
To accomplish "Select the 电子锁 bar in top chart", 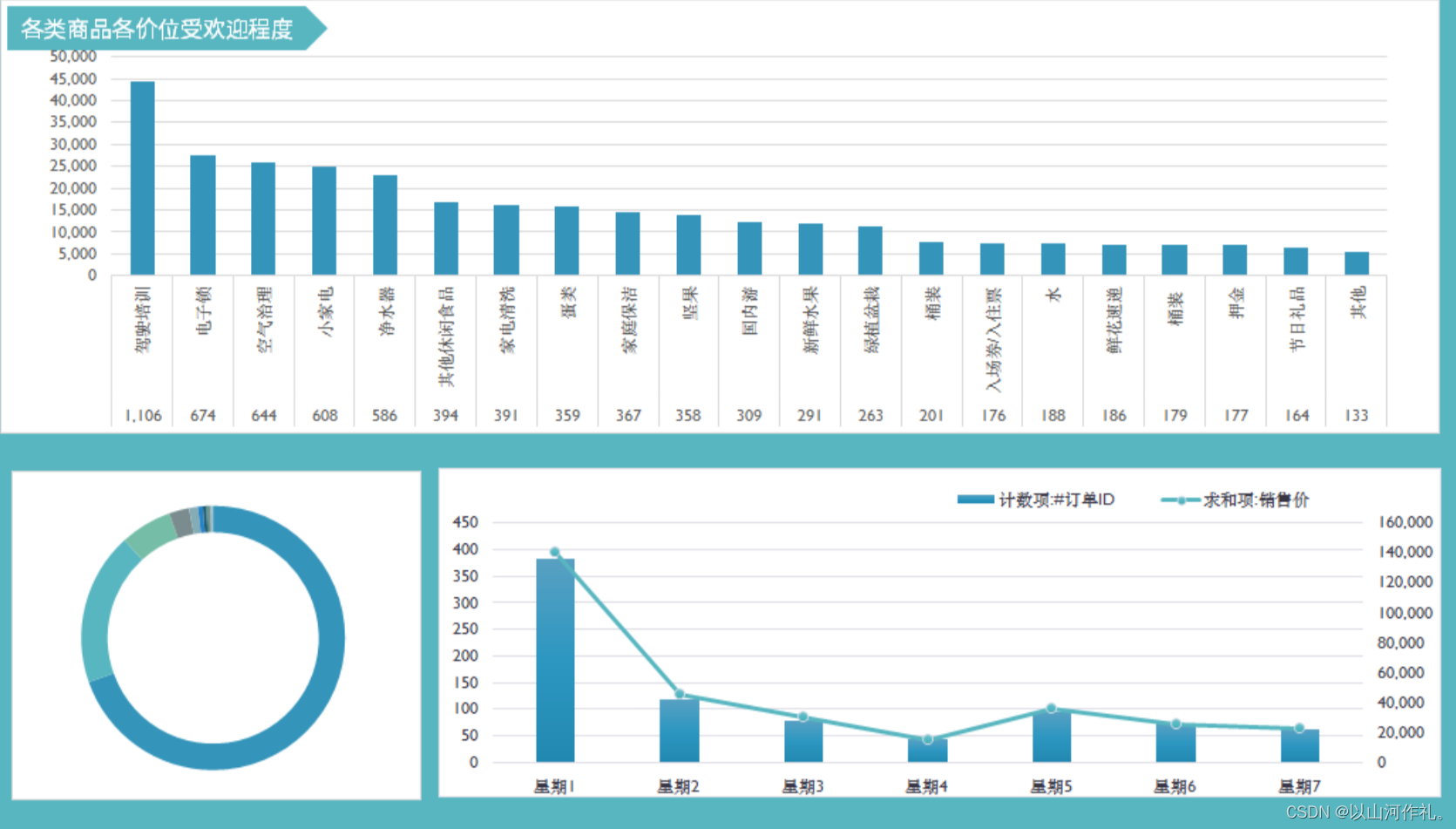I will (203, 215).
